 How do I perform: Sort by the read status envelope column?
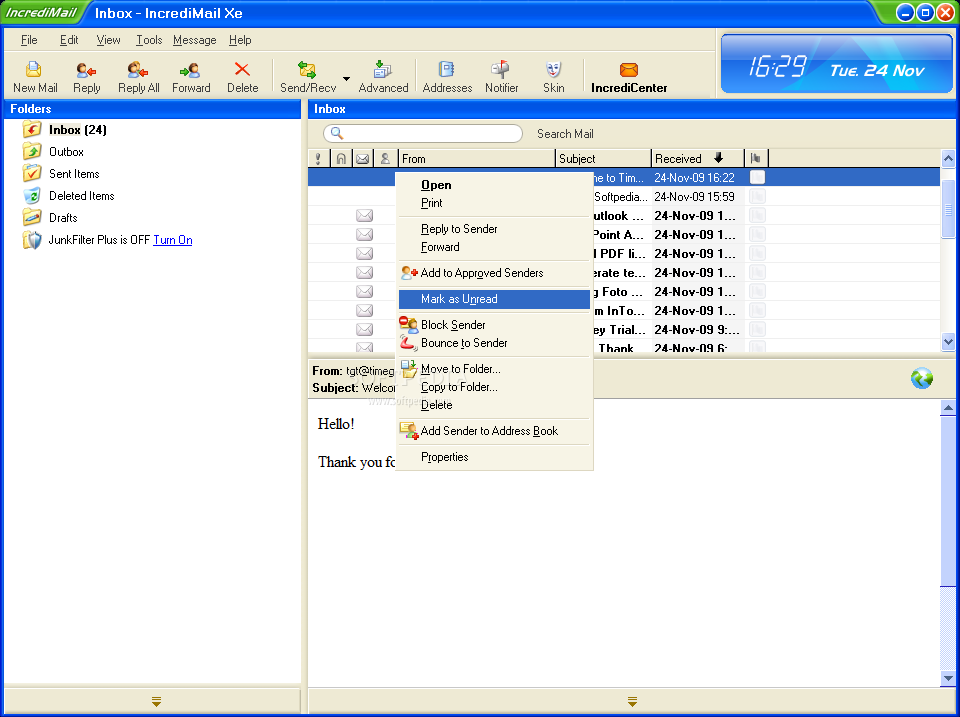pos(363,159)
